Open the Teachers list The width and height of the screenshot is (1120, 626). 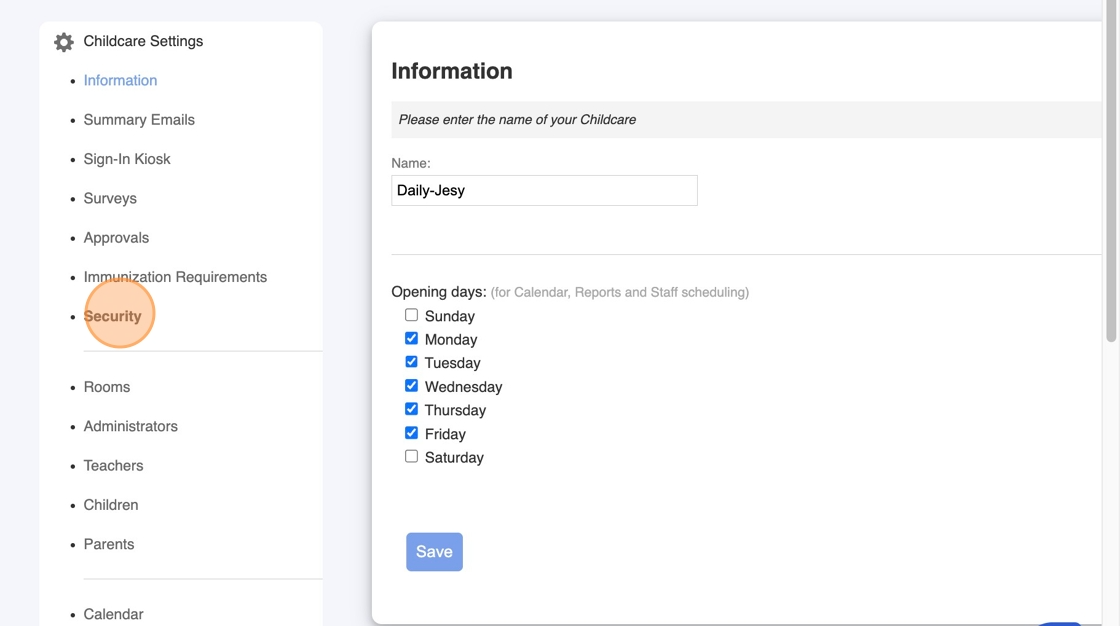(113, 466)
